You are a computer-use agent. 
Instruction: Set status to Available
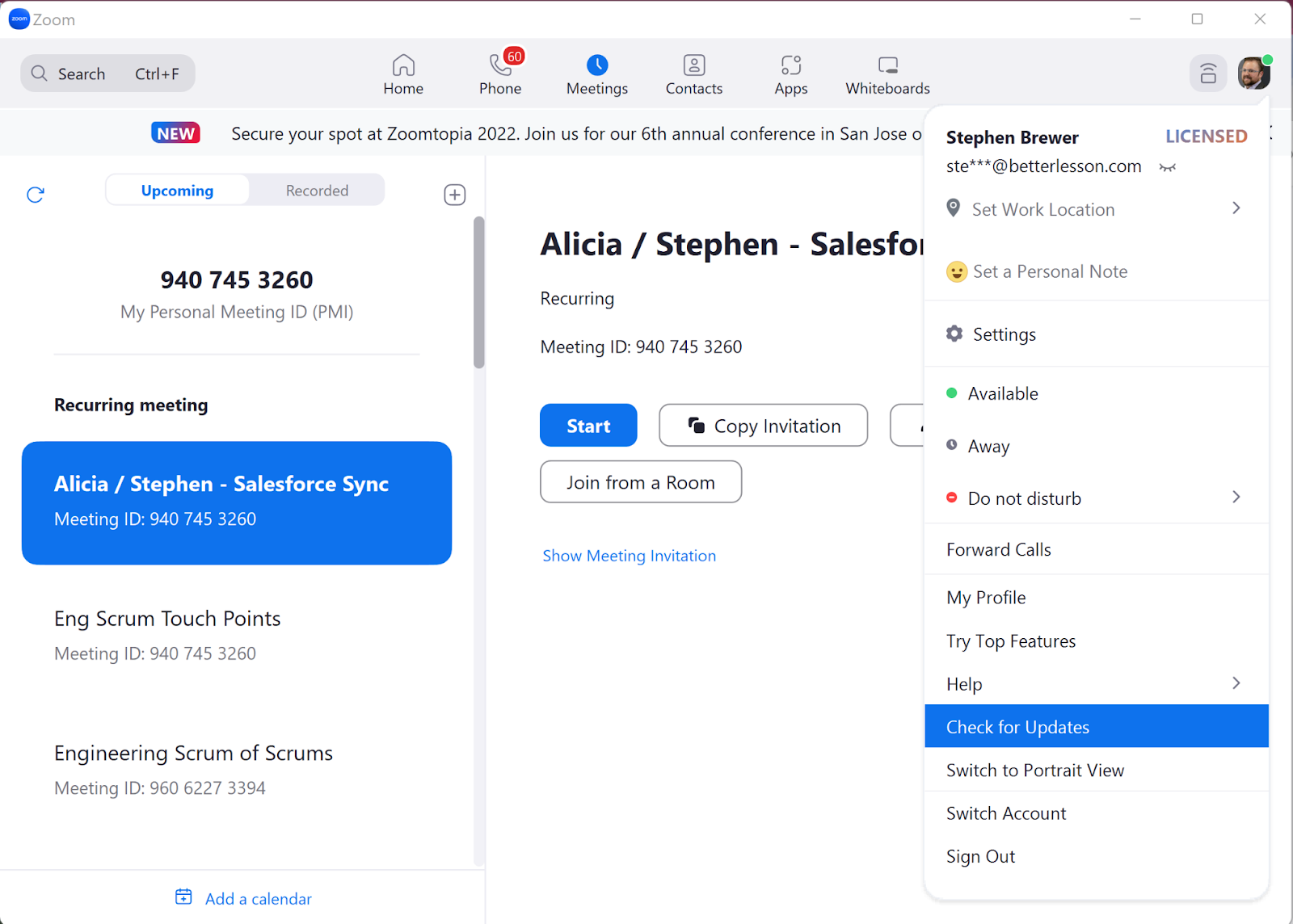(1003, 393)
